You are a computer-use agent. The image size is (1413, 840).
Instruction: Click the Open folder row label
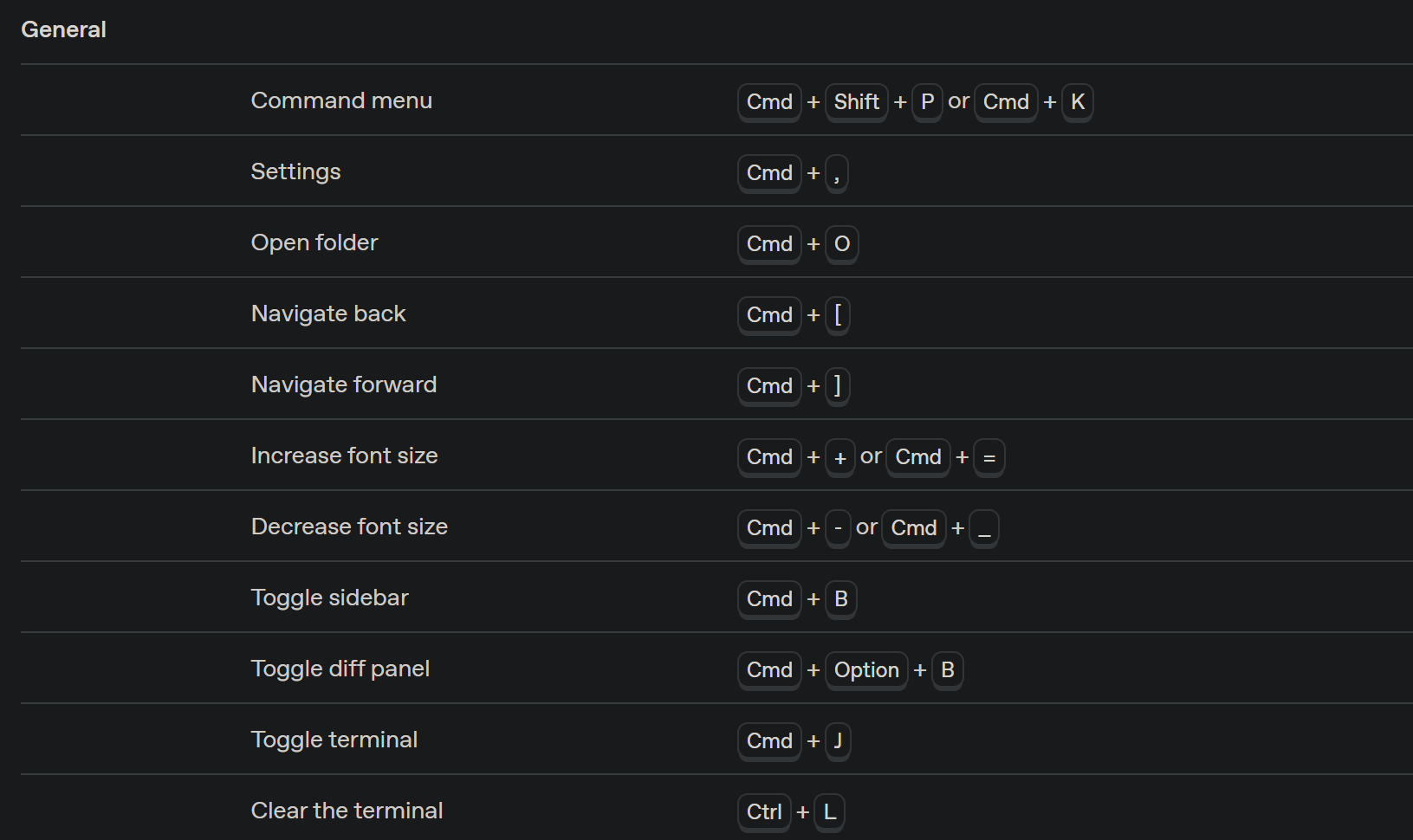314,242
